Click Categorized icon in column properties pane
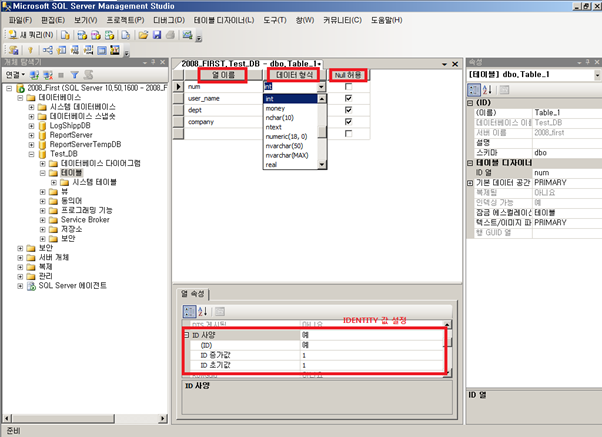Image resolution: width=602 pixels, height=437 pixels. click(189, 311)
